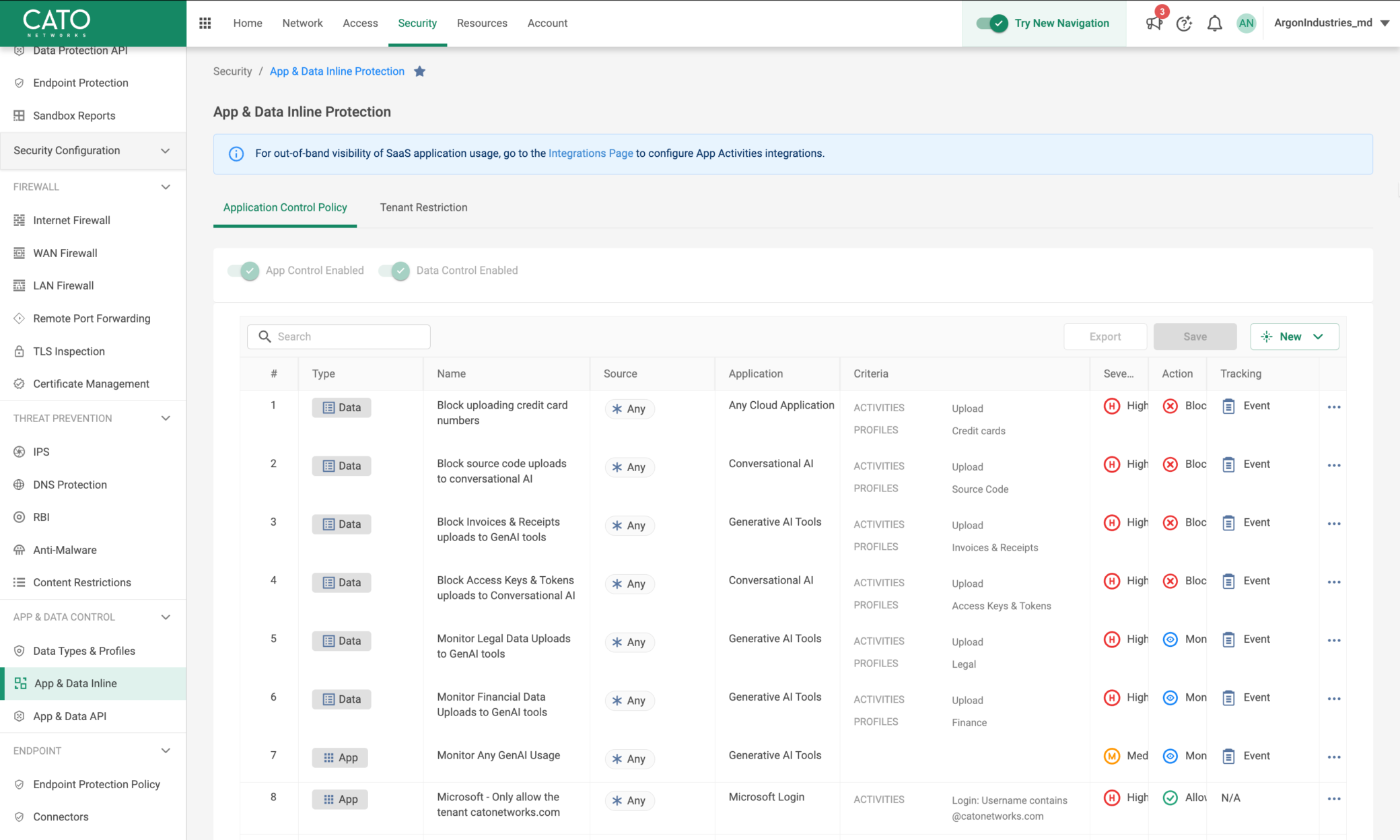This screenshot has height=840, width=1400.
Task: Click Block action icon on rule 2
Action: coord(1170,464)
